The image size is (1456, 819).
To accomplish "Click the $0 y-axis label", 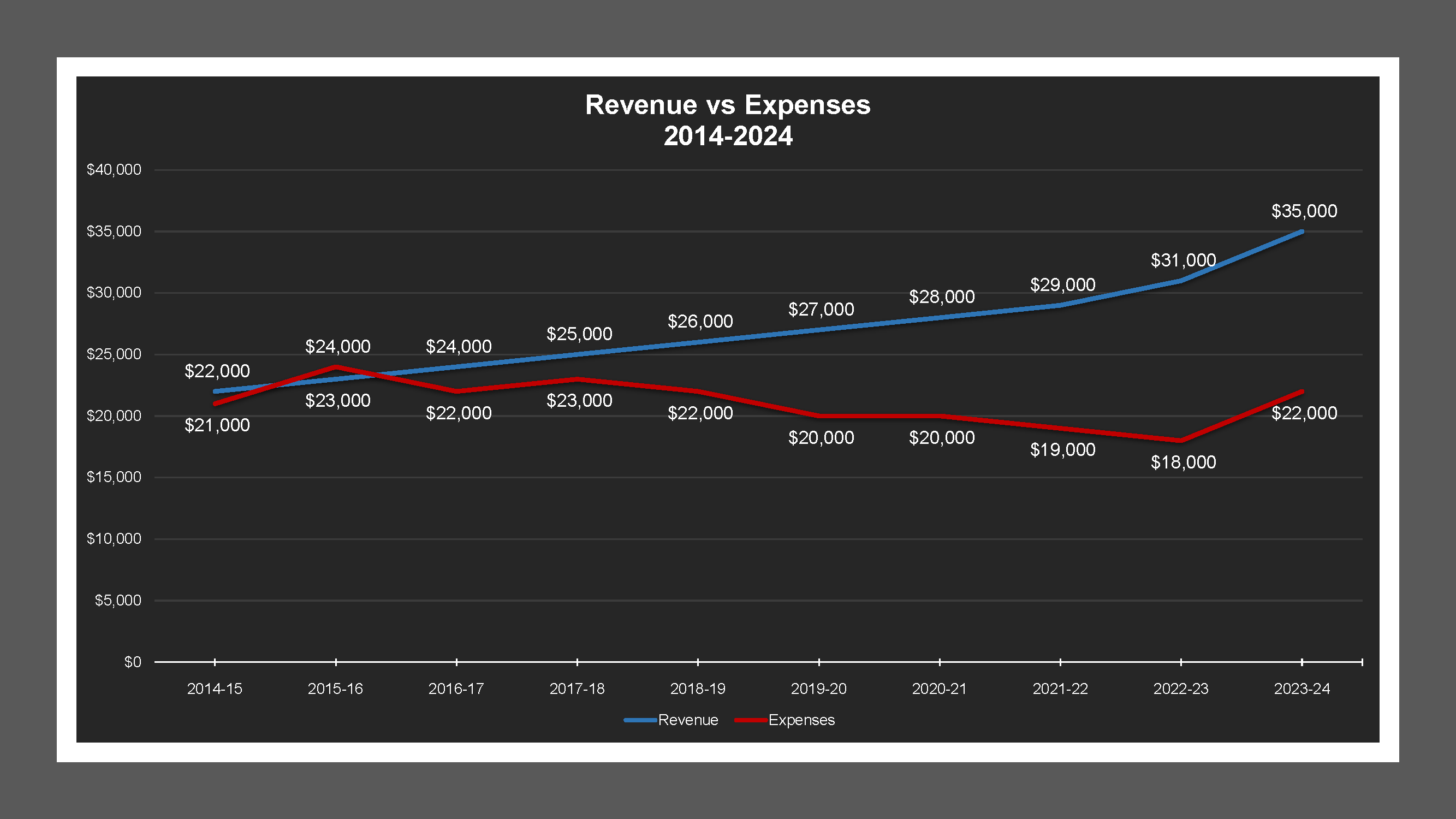I will [133, 662].
